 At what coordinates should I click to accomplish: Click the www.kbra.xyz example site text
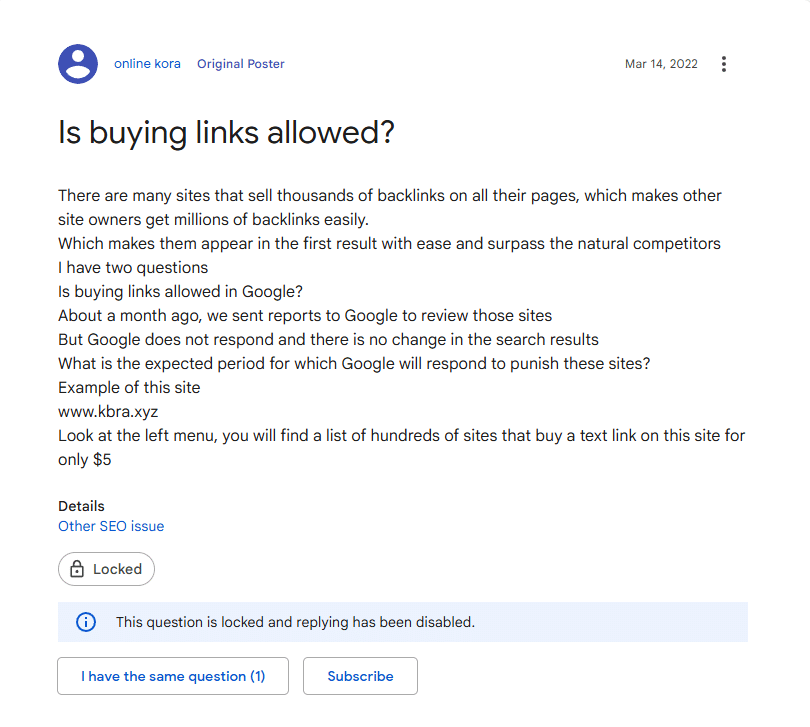(x=110, y=412)
